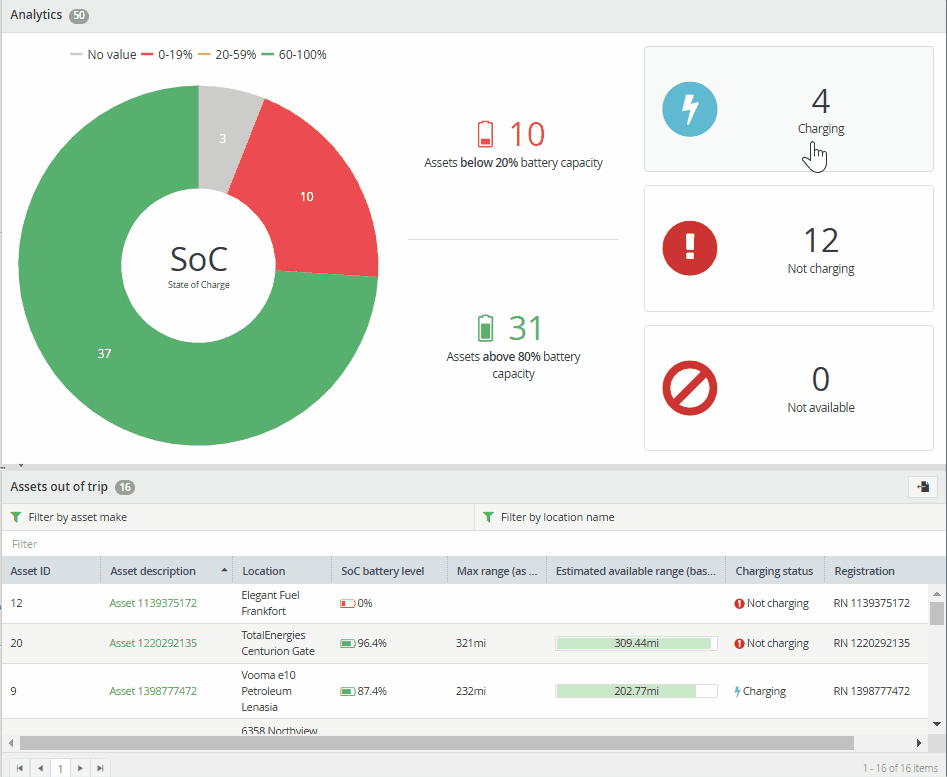Click the green full battery icon
This screenshot has height=777, width=947.
coord(485,328)
